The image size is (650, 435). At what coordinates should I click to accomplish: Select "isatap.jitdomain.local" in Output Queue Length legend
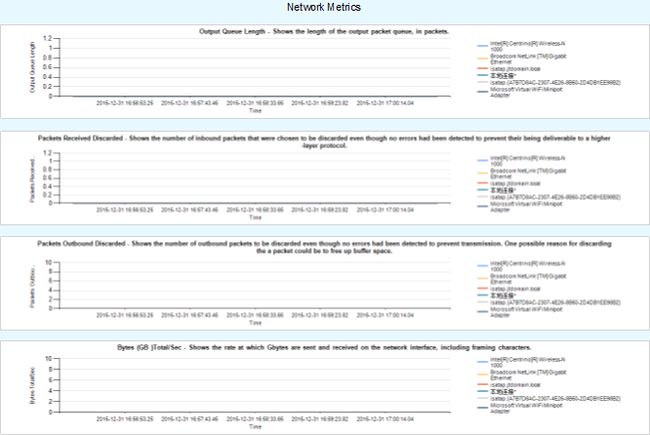click(x=515, y=69)
